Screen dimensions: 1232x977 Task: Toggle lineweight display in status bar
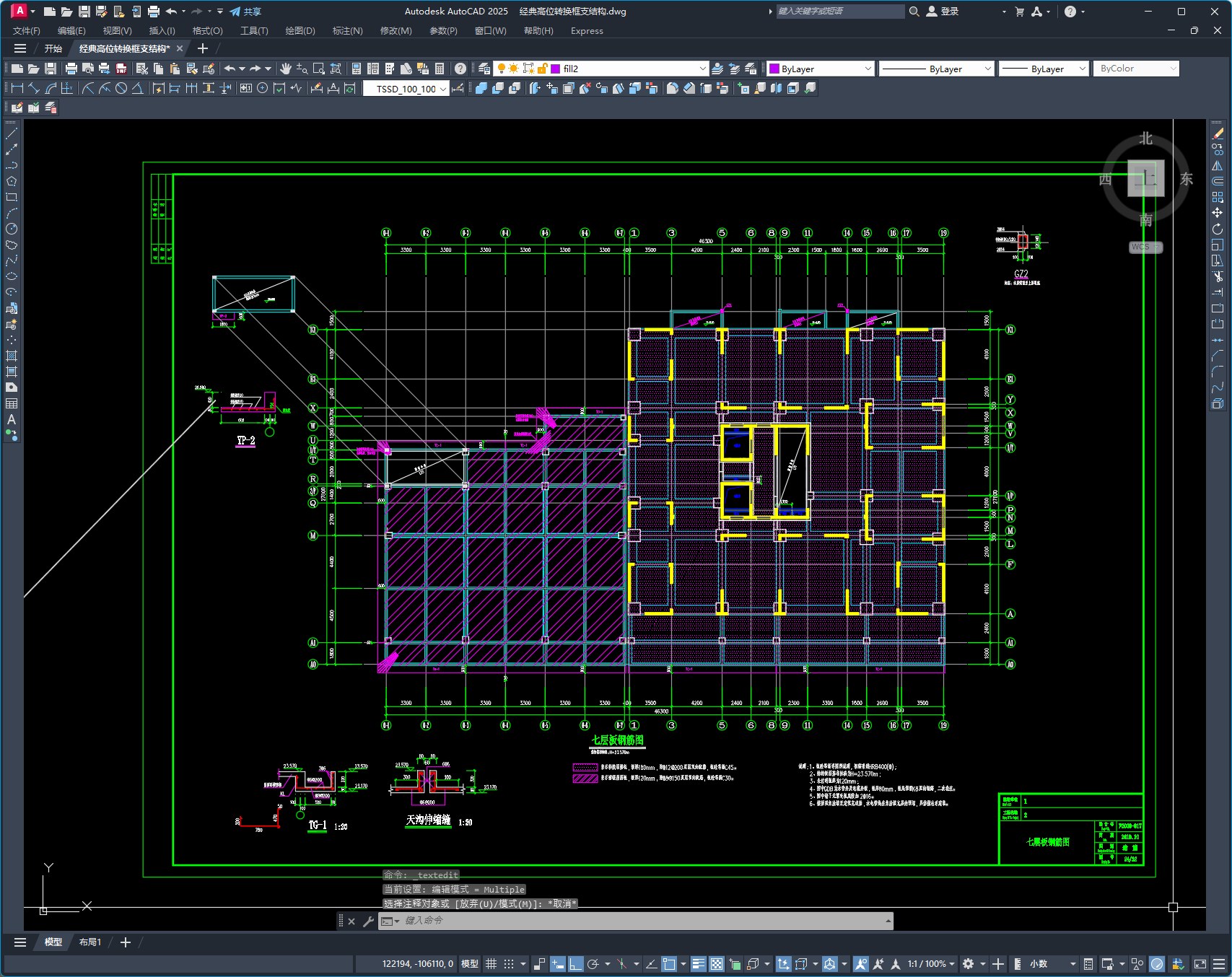(x=698, y=964)
